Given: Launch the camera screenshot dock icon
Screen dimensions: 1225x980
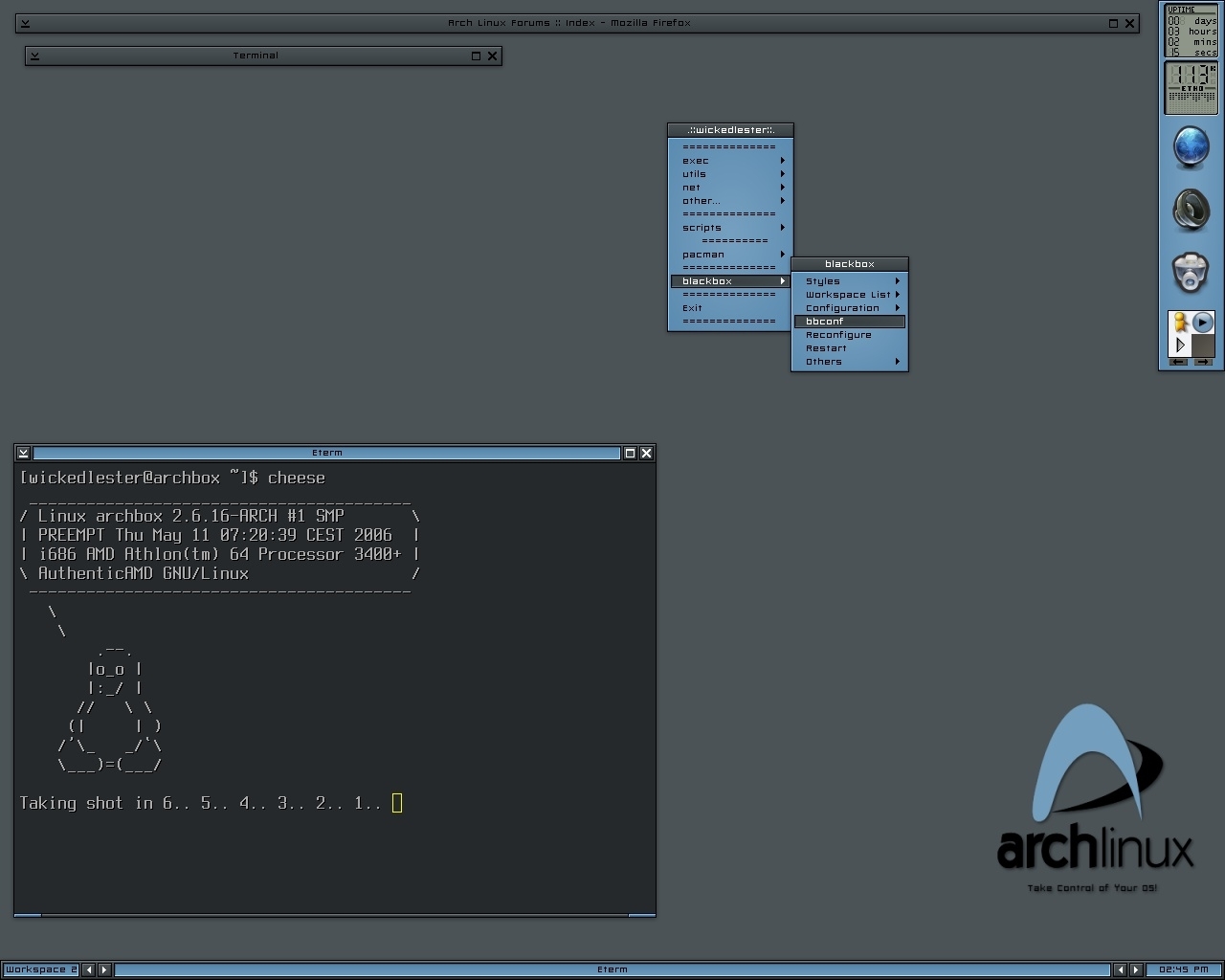Looking at the screenshot, I should 1191,272.
